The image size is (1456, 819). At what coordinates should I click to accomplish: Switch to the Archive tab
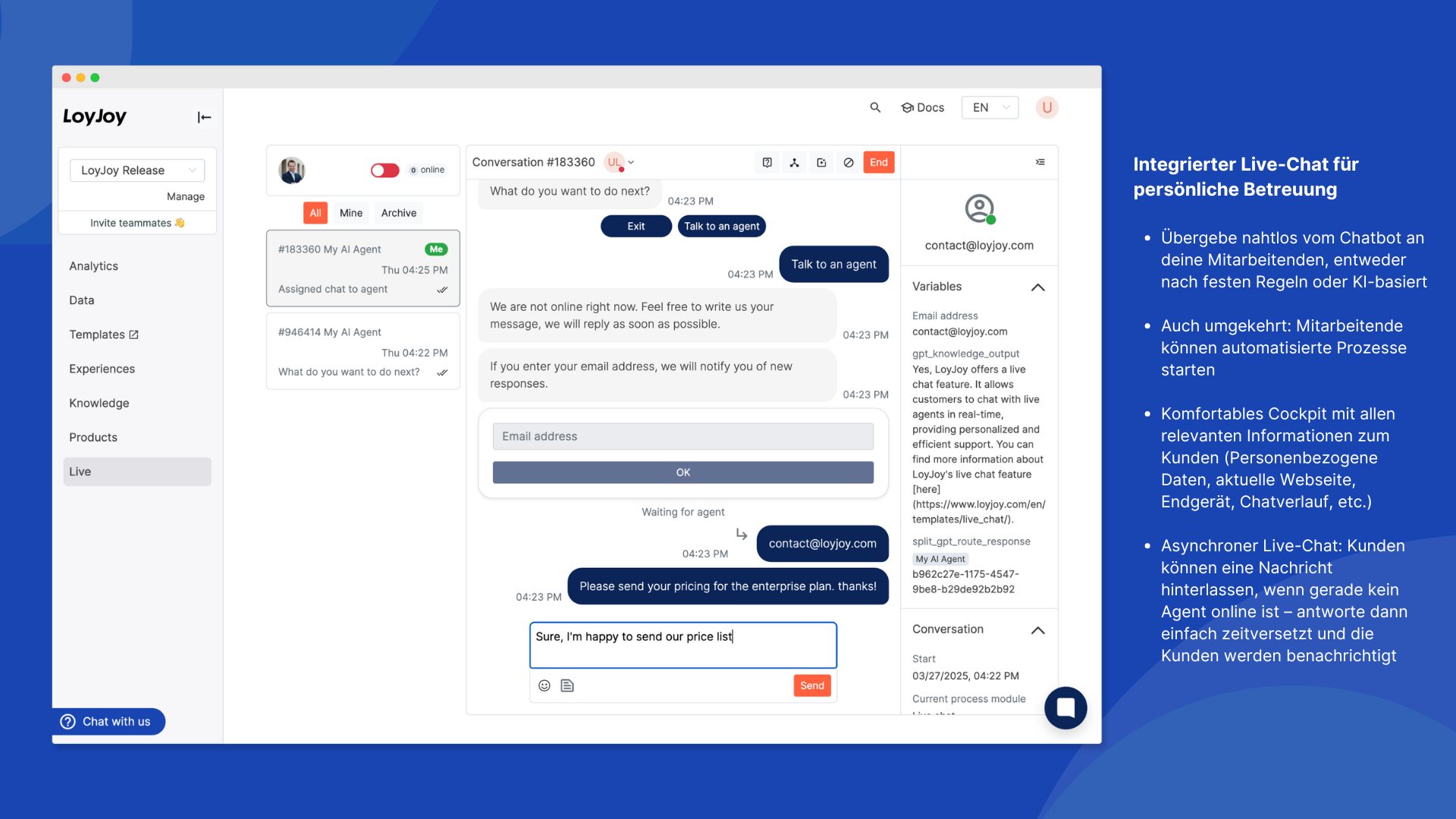point(398,213)
